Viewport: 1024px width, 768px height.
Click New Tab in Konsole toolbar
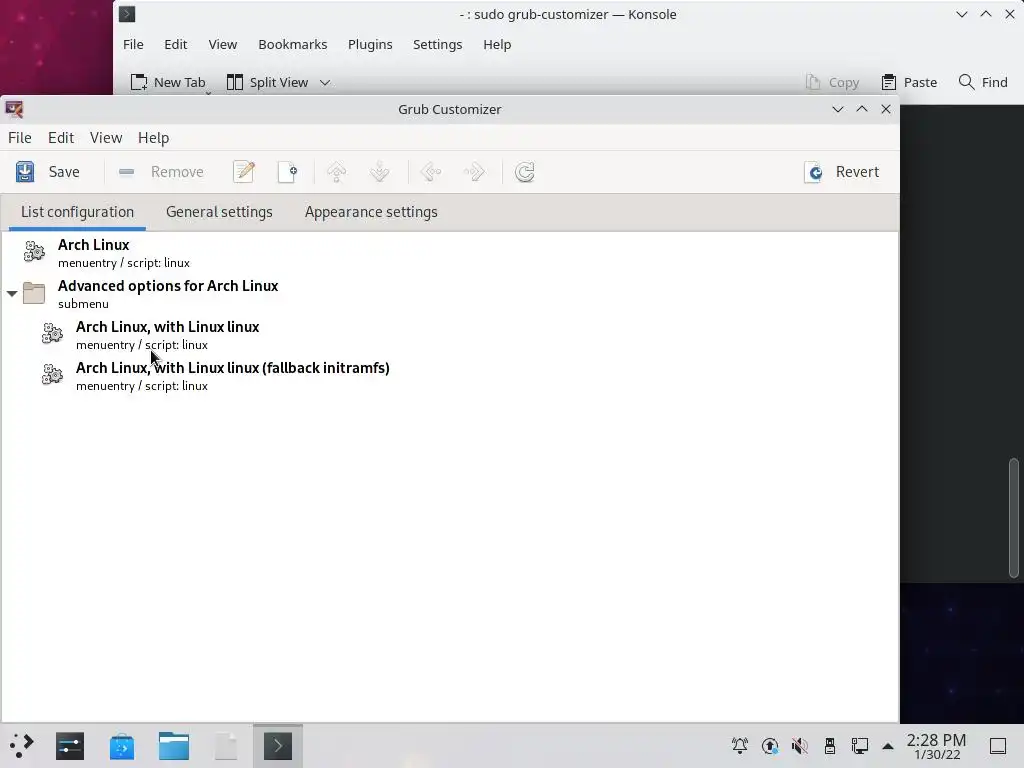coord(168,82)
